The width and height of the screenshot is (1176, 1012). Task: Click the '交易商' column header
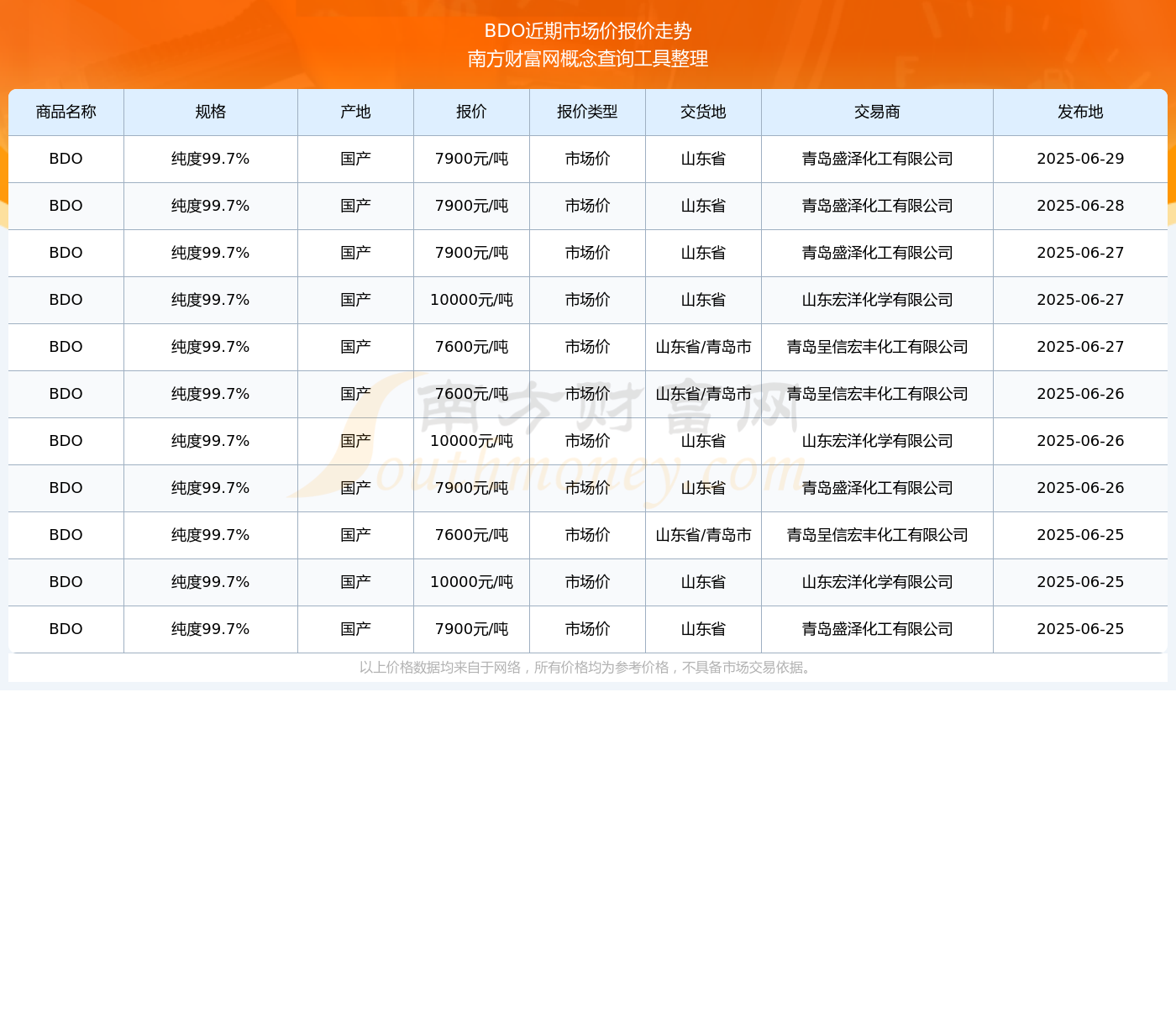(x=878, y=112)
